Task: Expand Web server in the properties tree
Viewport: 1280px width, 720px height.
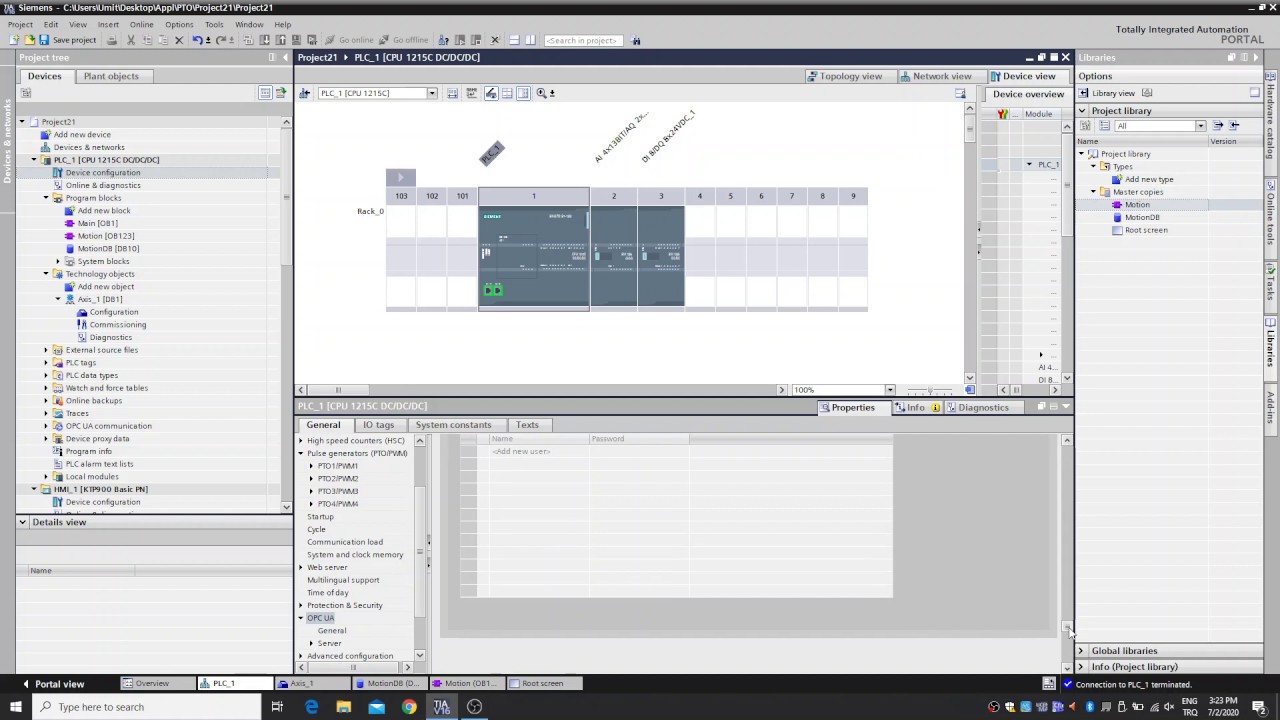Action: (x=301, y=567)
